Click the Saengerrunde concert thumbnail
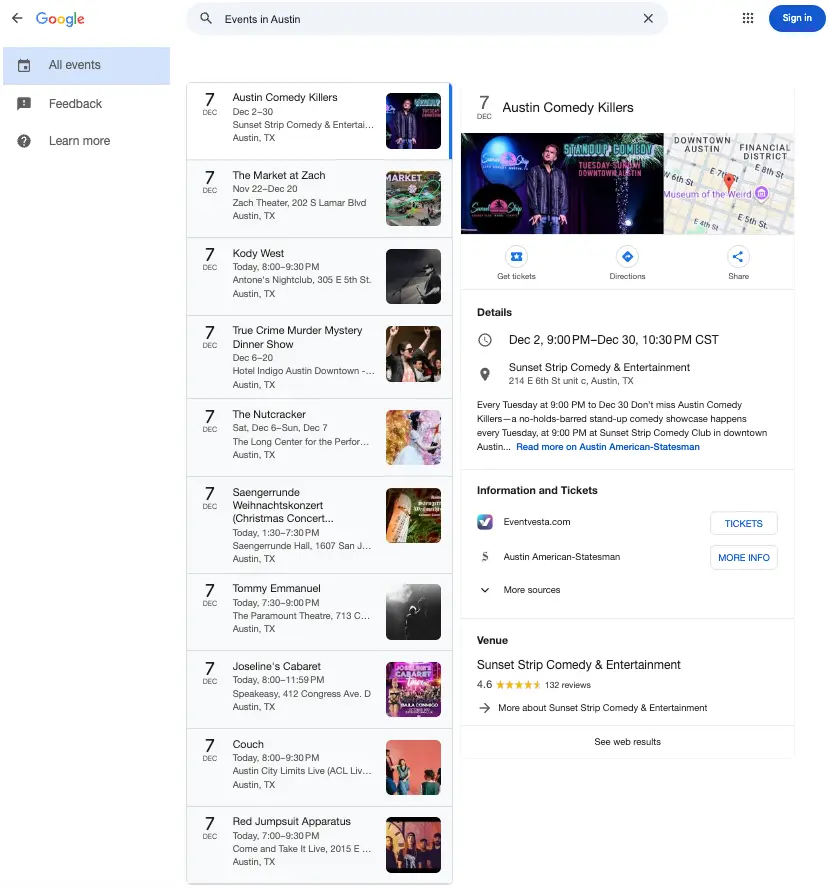The width and height of the screenshot is (829, 889). (x=413, y=515)
